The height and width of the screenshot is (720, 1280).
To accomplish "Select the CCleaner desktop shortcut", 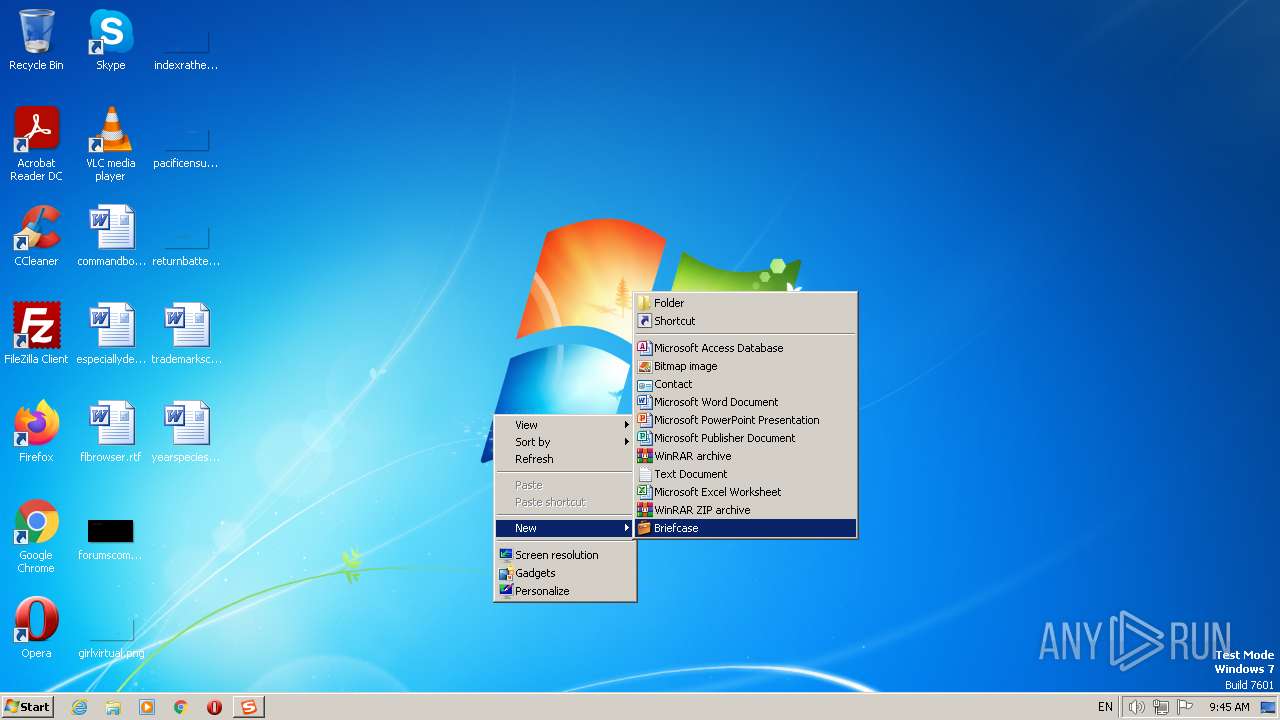I will [x=36, y=236].
